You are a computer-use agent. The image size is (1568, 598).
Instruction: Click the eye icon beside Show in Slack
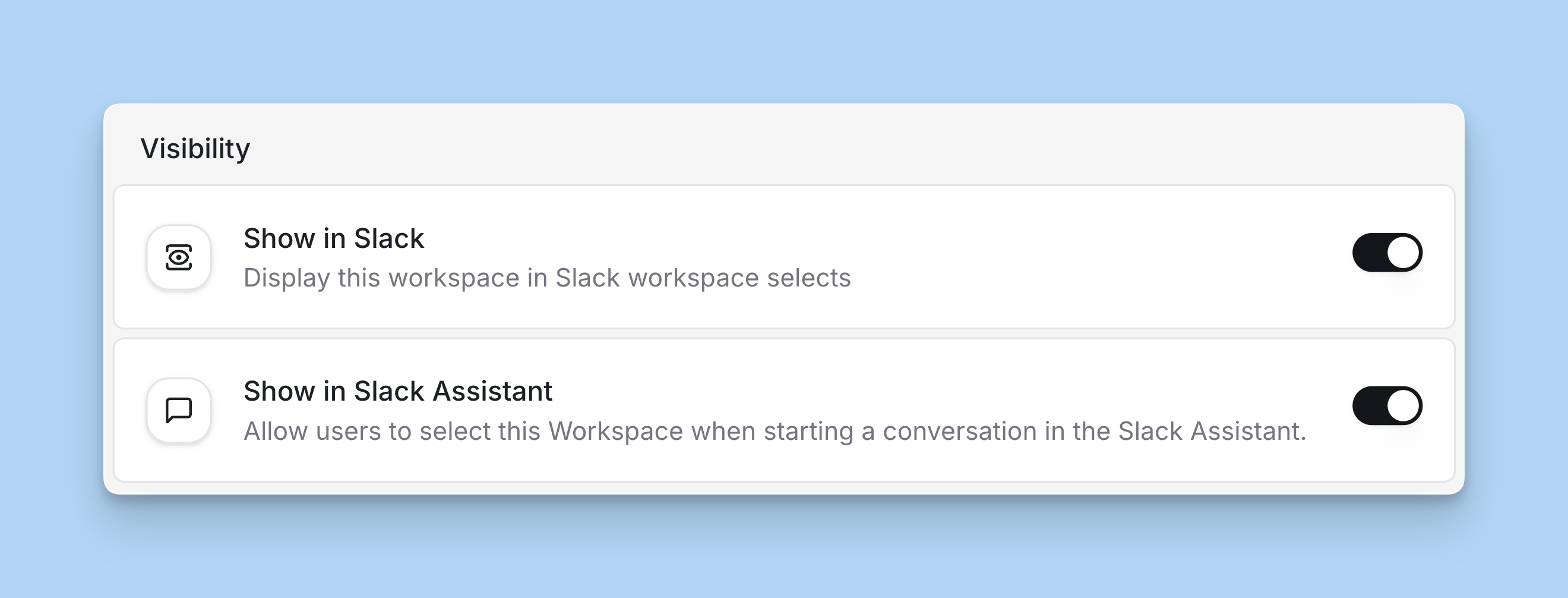178,257
